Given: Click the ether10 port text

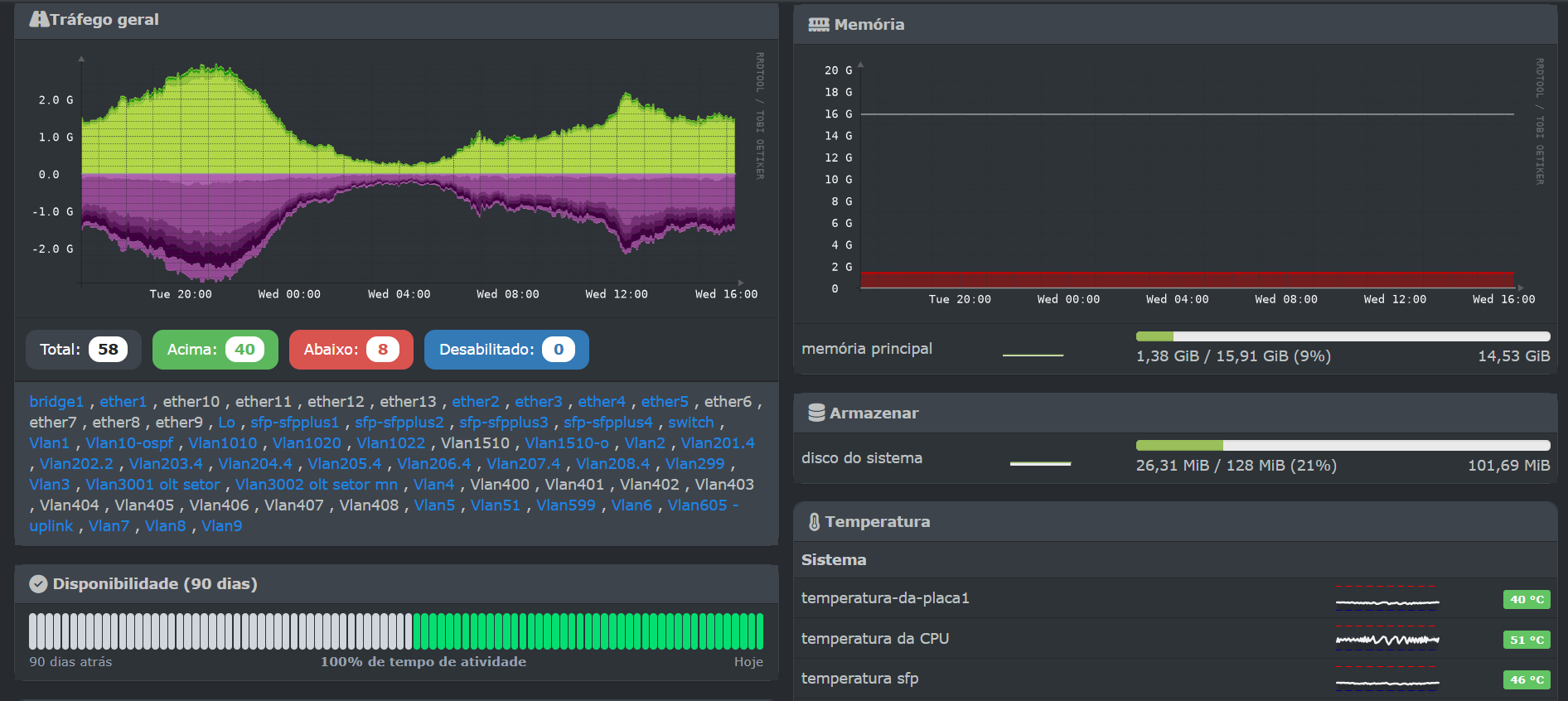Looking at the screenshot, I should click(x=191, y=402).
